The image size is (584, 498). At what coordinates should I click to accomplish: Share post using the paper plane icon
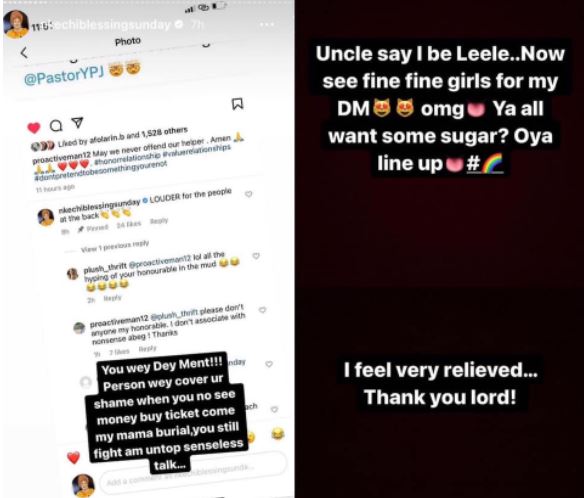click(77, 123)
